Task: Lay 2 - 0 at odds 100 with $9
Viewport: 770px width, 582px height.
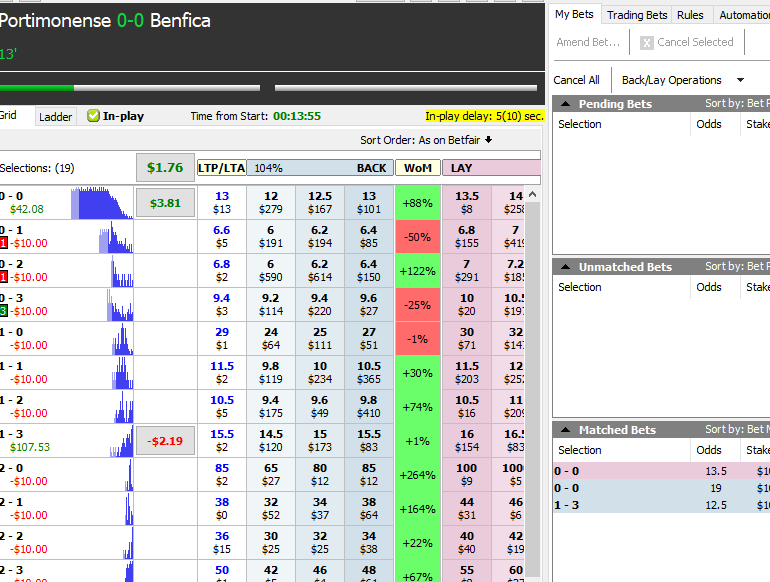Action: click(467, 474)
